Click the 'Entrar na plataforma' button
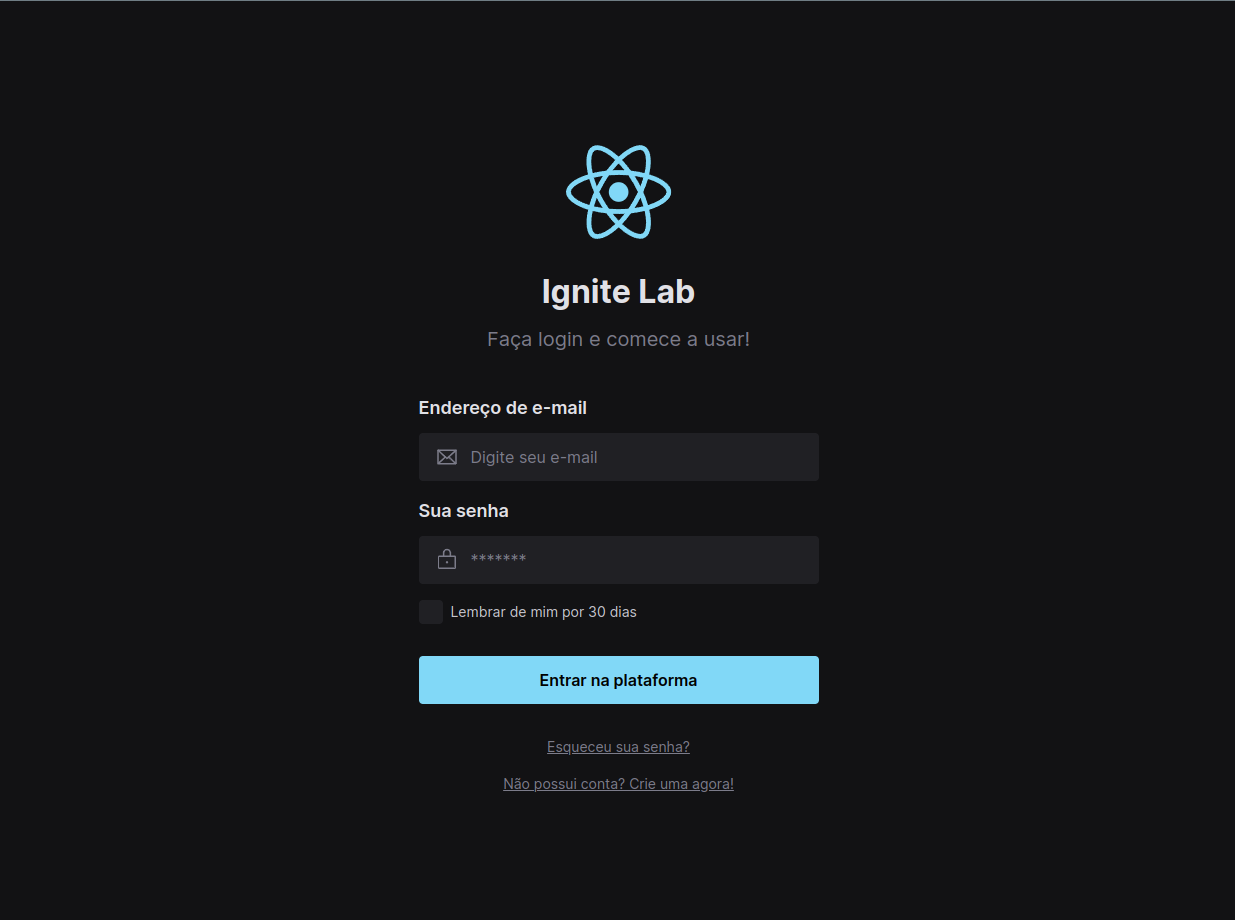The height and width of the screenshot is (920, 1235). pyautogui.click(x=618, y=680)
